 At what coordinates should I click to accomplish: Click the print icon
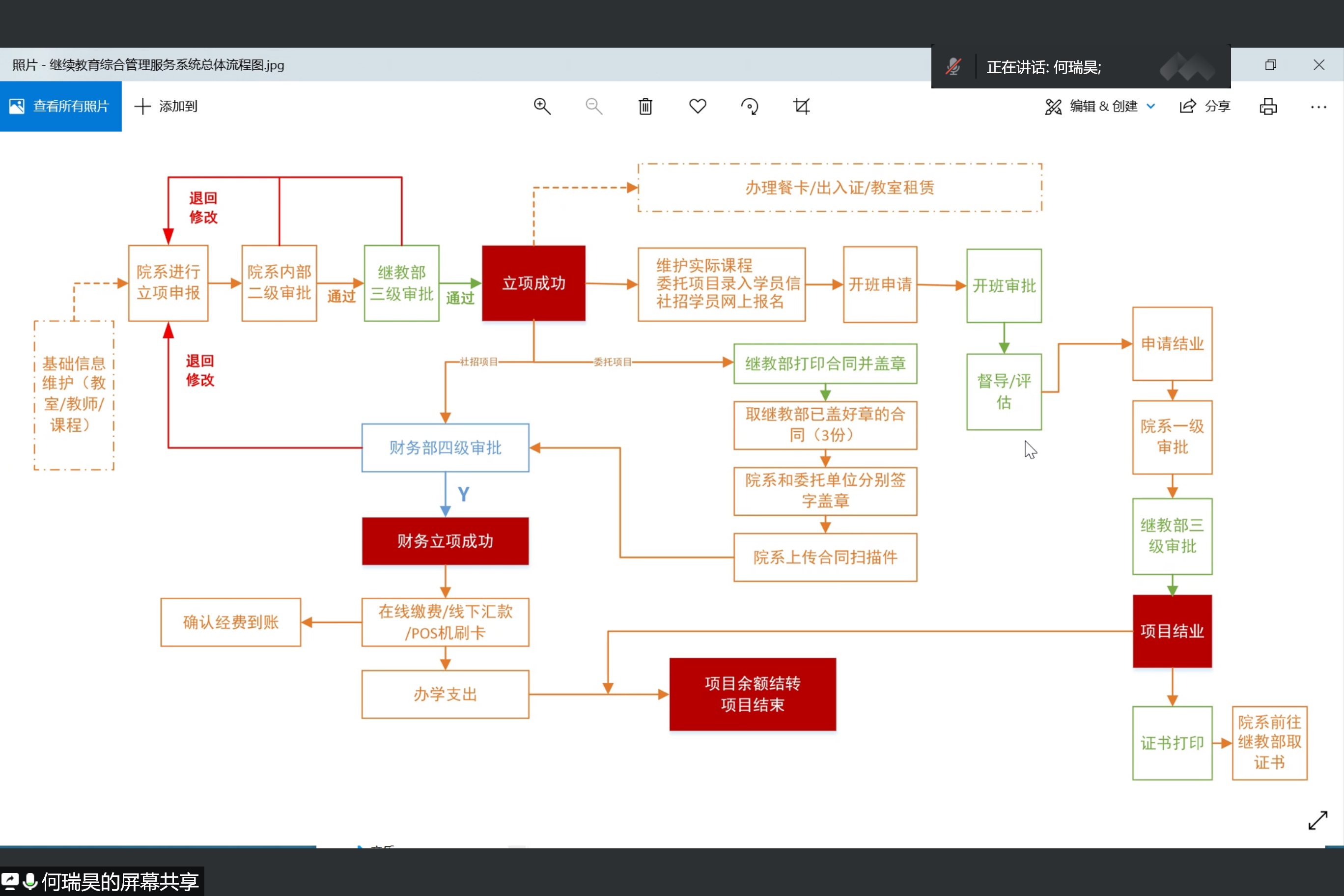(x=1268, y=106)
